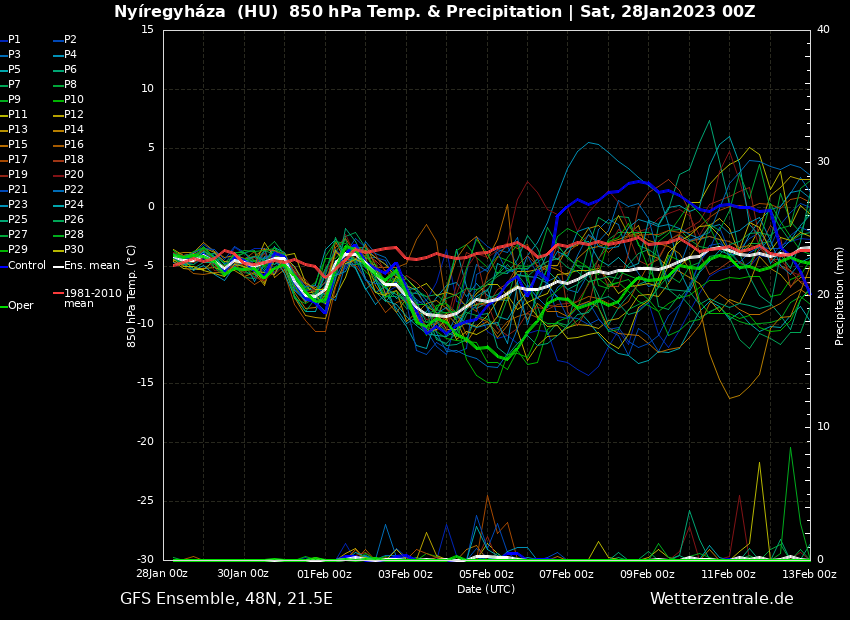Click the Precipitation (mm) axis title
850x620 pixels.
[840, 295]
